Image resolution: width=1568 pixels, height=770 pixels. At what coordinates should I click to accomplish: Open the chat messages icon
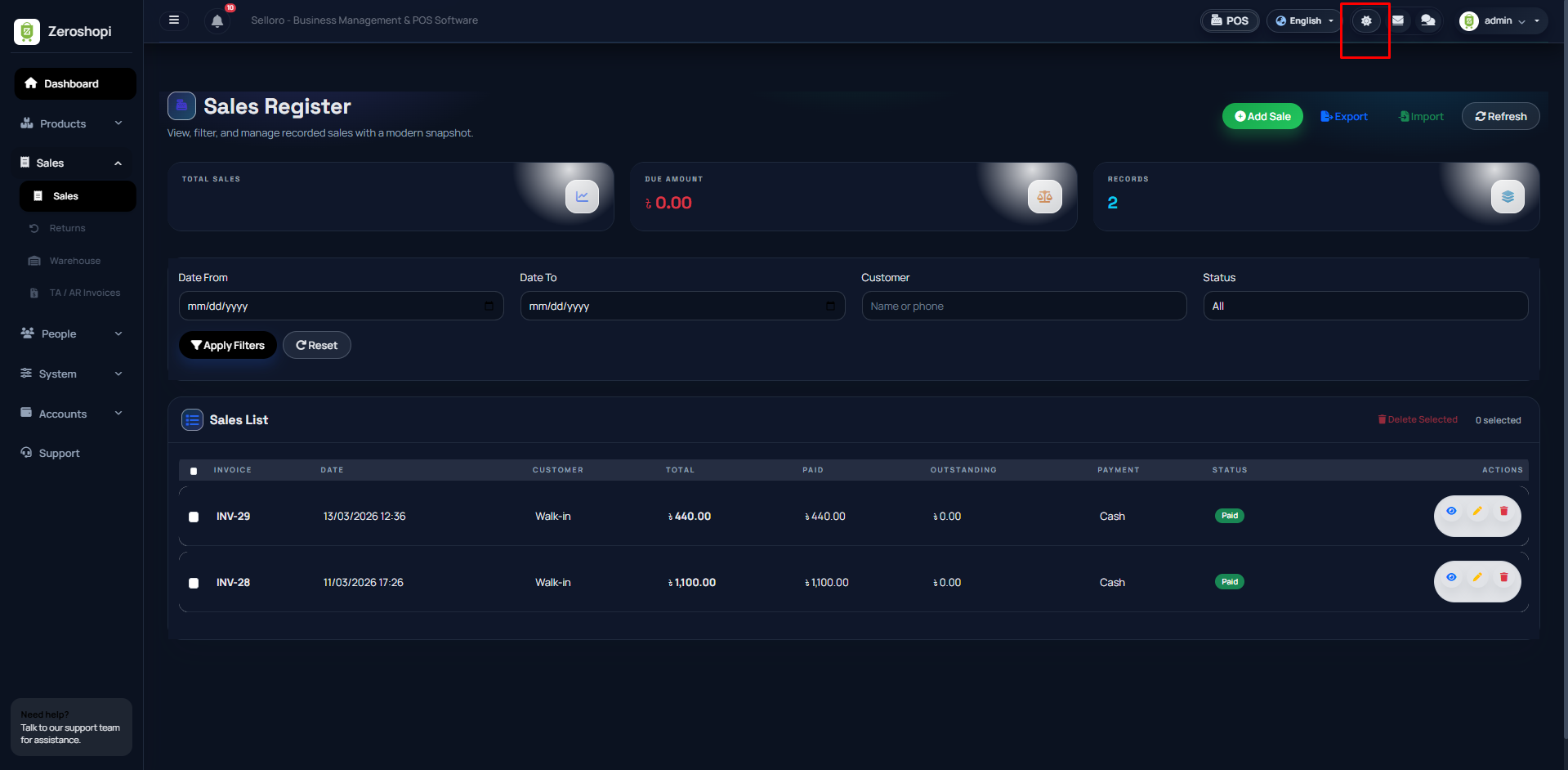(x=1428, y=21)
